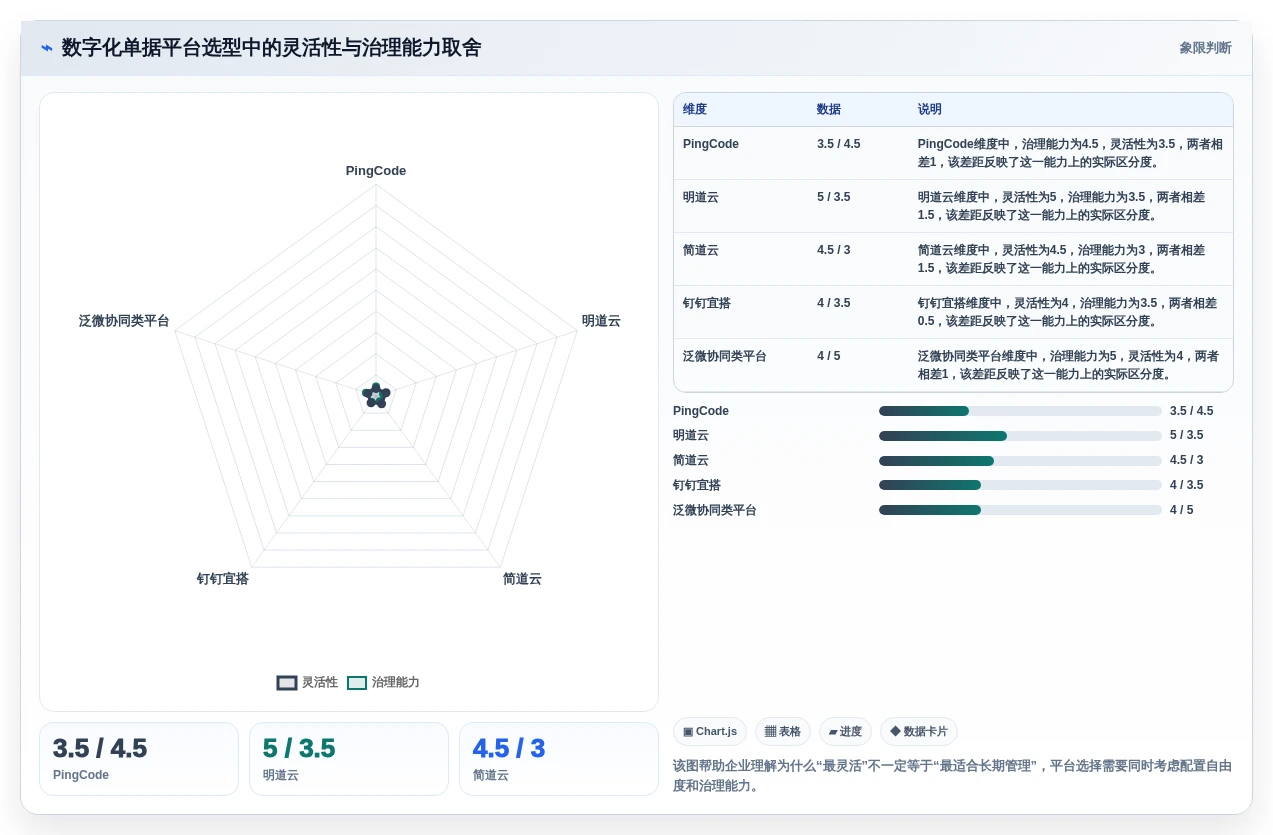The height and width of the screenshot is (835, 1273).
Task: Click the 4 / 5 progress list value
Action: click(1182, 511)
